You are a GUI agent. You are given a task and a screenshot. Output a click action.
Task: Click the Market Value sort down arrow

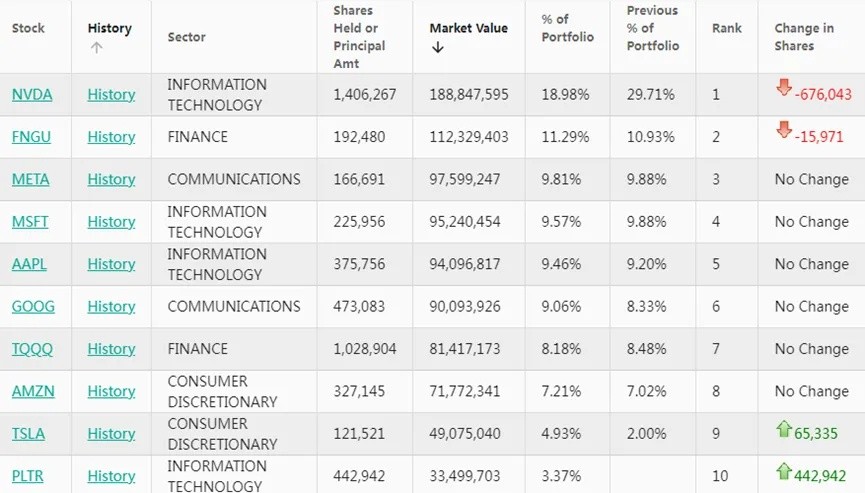(x=437, y=47)
